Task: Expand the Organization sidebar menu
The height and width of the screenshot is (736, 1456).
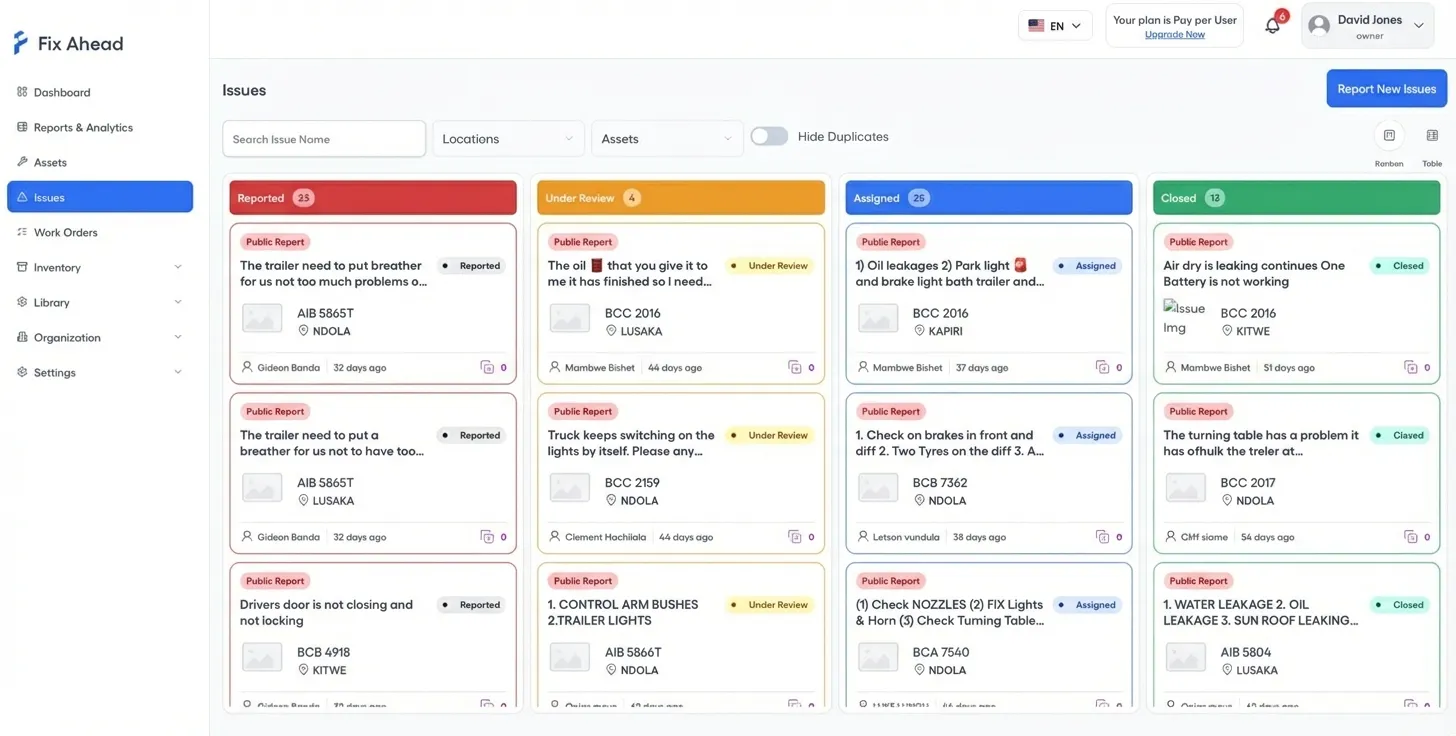Action: (x=70, y=337)
